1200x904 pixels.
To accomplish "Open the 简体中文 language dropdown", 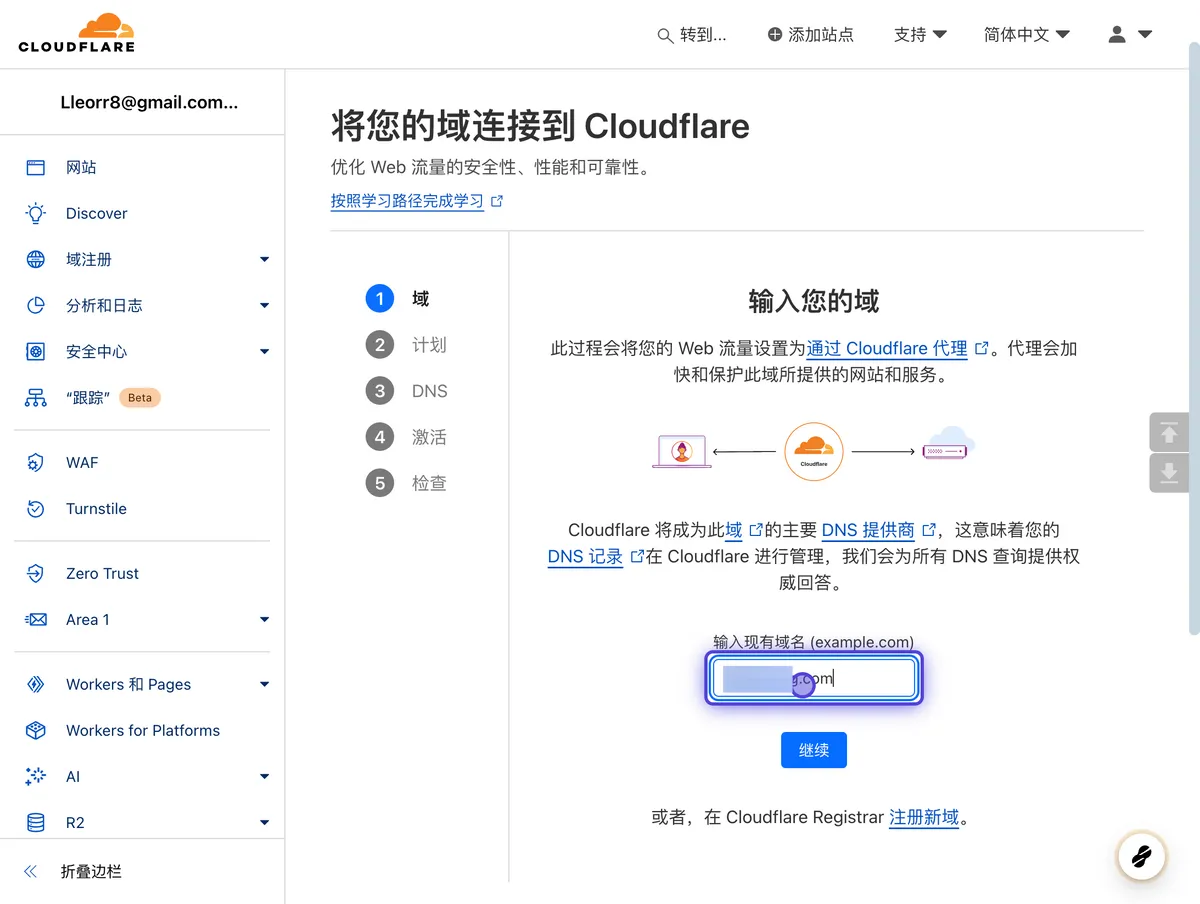I will (1027, 34).
